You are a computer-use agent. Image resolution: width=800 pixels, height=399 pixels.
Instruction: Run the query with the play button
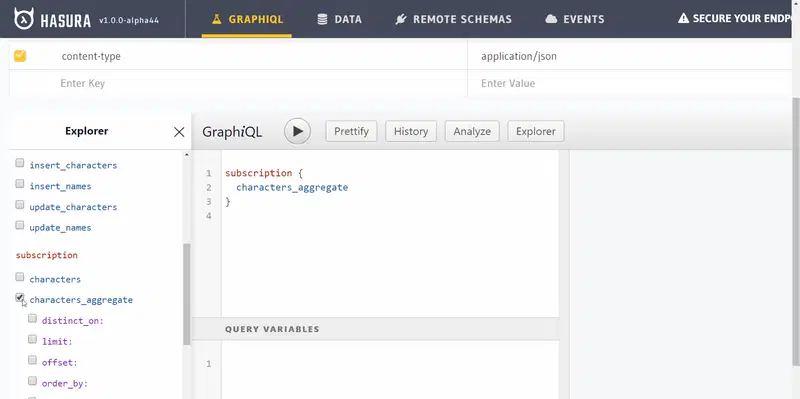click(x=297, y=131)
